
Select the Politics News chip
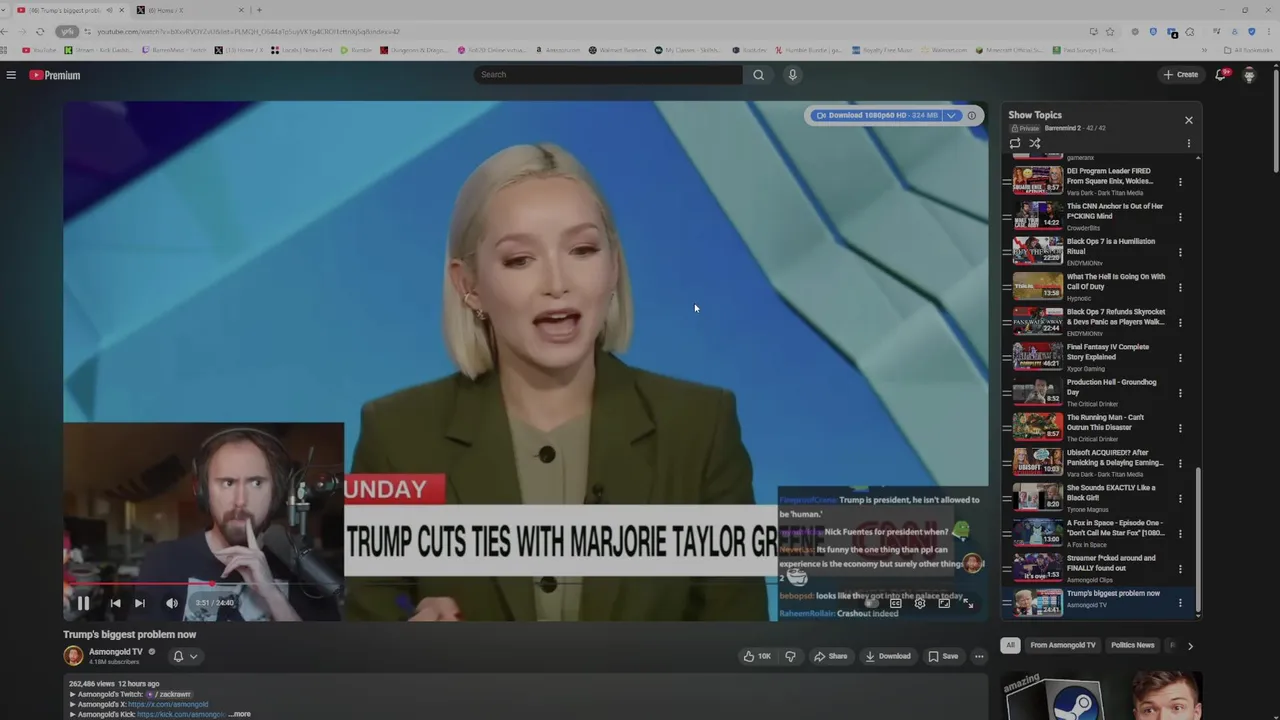click(x=1132, y=646)
